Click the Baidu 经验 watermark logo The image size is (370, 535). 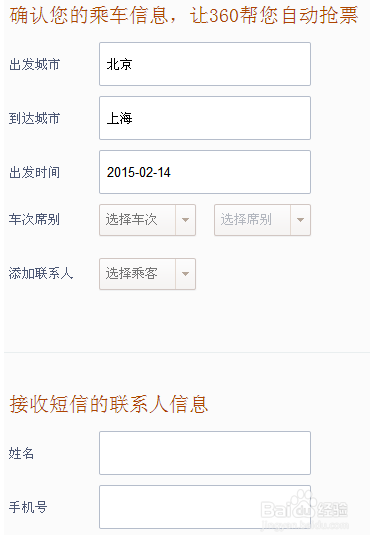(x=304, y=510)
